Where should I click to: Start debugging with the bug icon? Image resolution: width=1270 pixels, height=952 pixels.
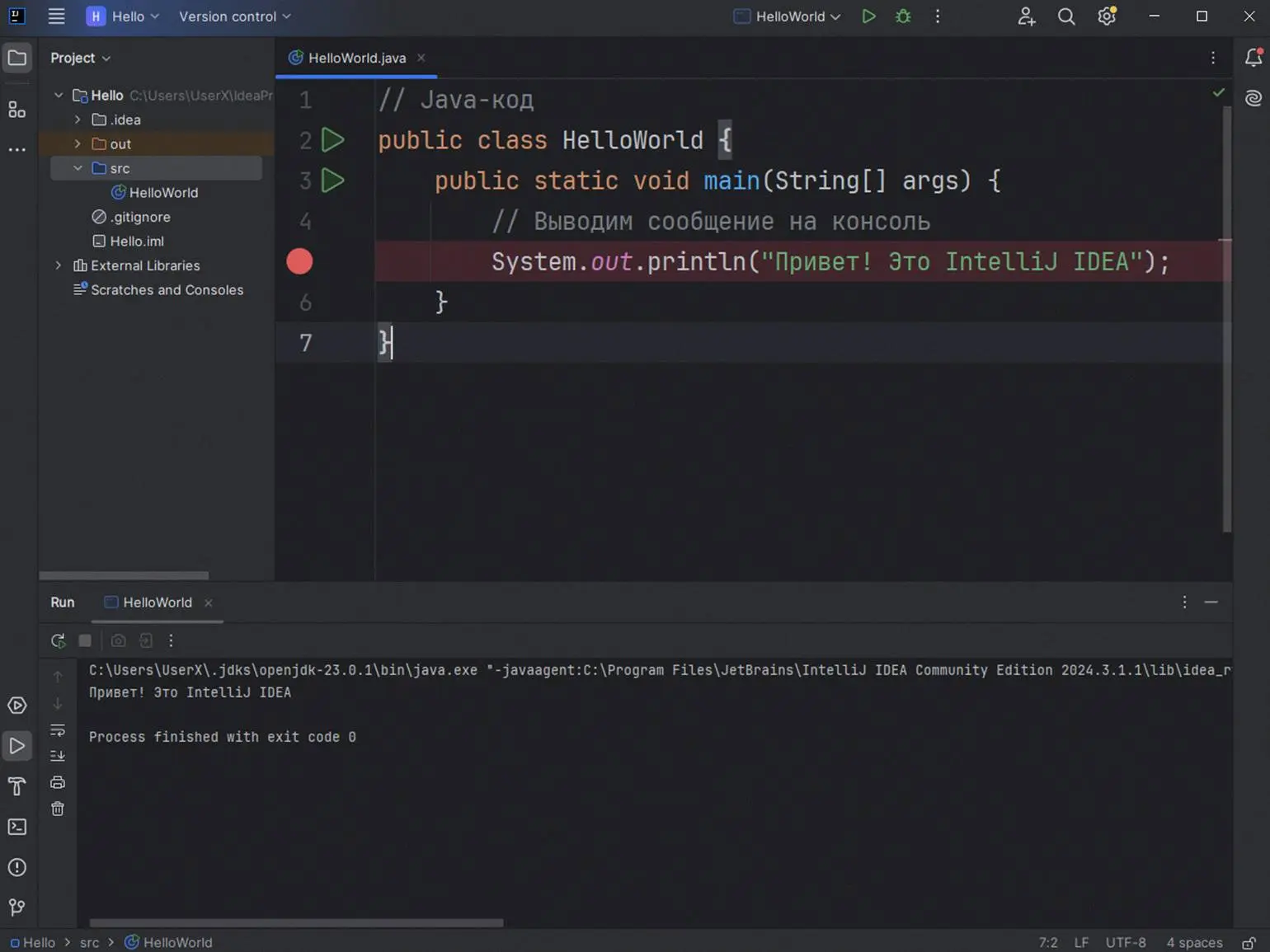(x=903, y=16)
